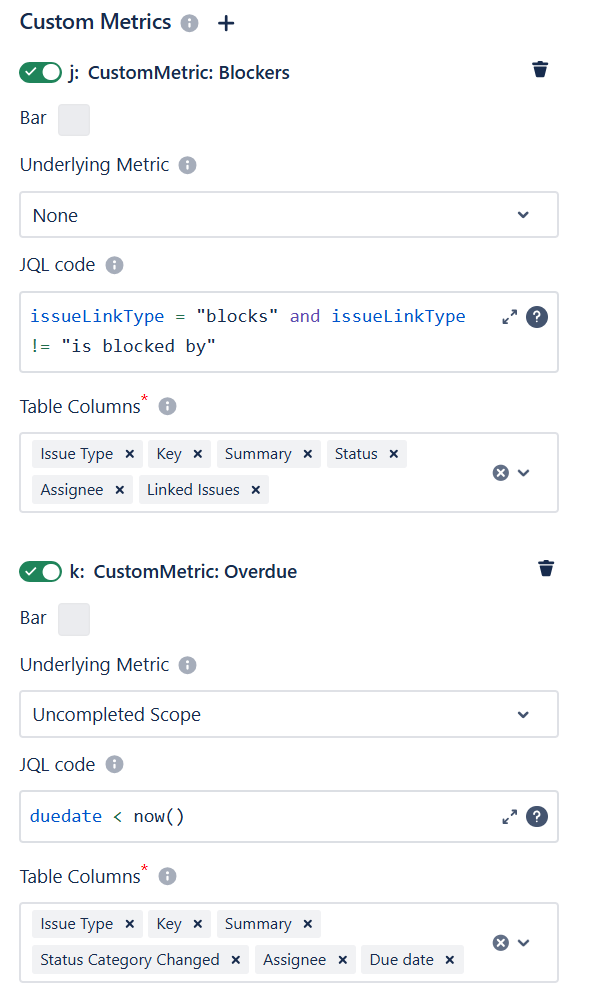The width and height of the screenshot is (601, 997).
Task: Add a new custom metric with plus icon
Action: click(226, 23)
